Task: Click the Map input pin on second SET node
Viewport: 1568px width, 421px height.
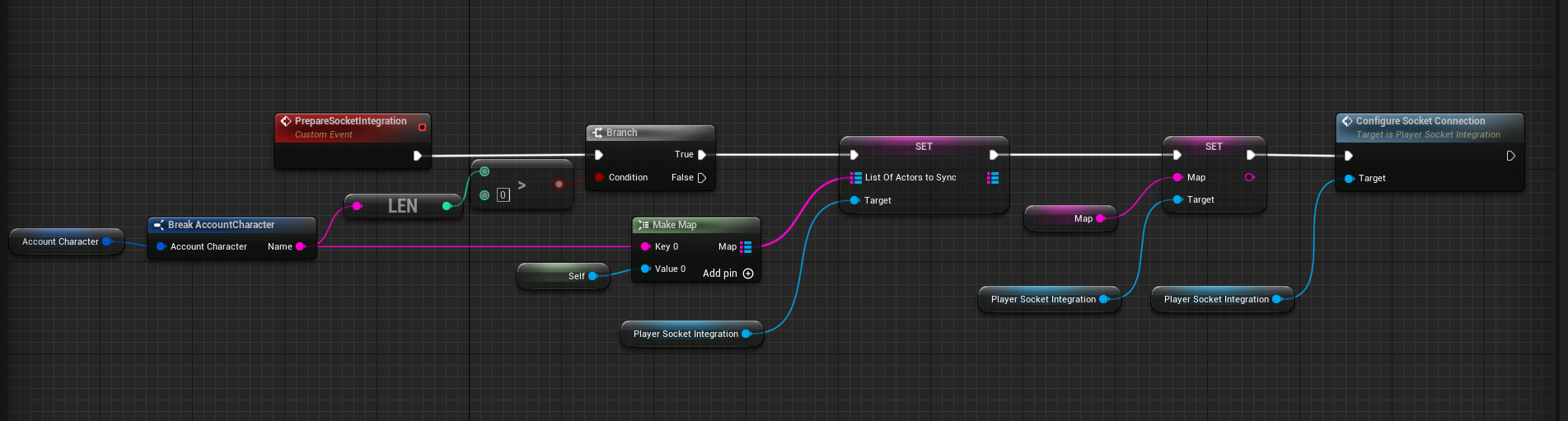Action: pos(1178,177)
